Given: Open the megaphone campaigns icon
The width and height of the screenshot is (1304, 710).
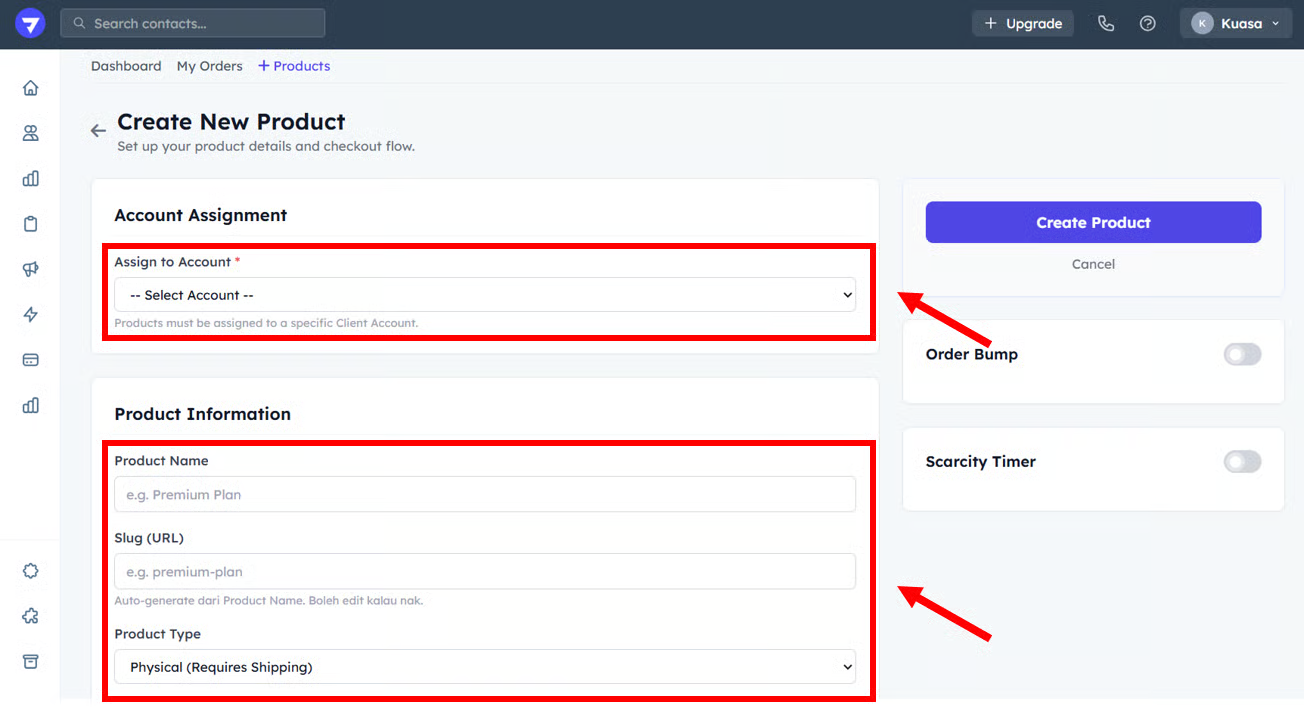Looking at the screenshot, I should click(30, 269).
